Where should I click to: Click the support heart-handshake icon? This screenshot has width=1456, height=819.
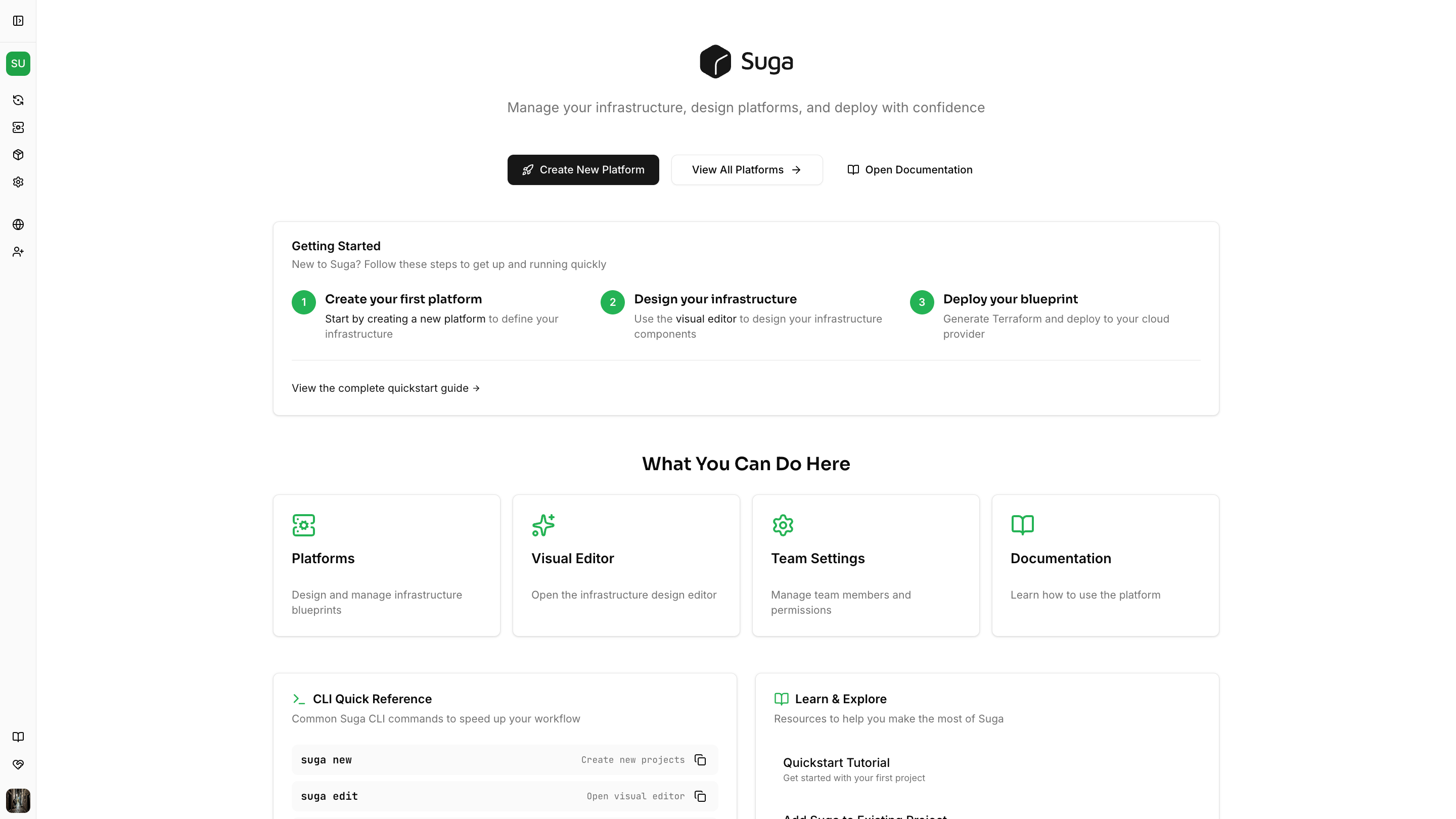click(x=18, y=764)
